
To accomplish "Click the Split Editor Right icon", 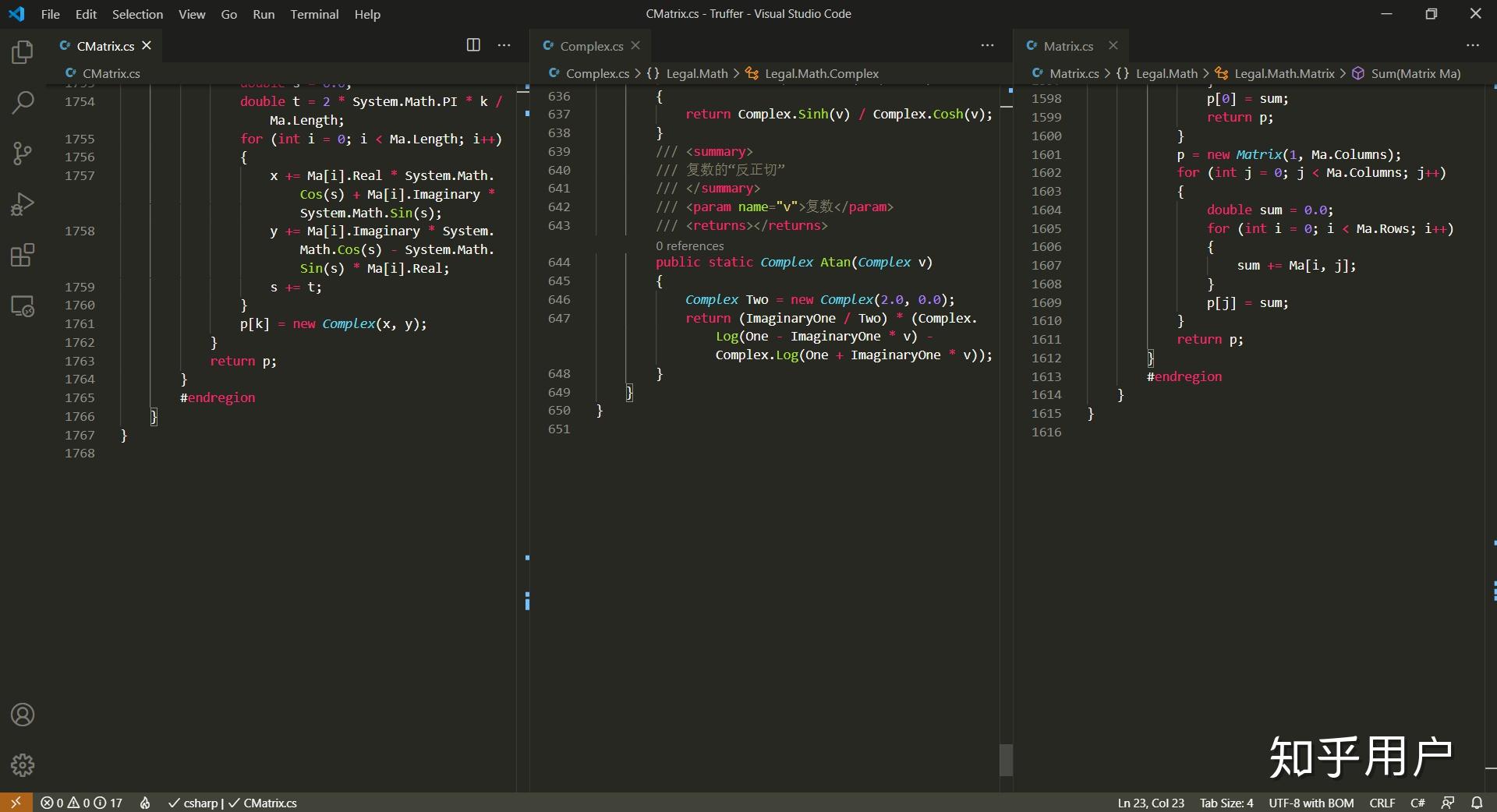I will [473, 45].
